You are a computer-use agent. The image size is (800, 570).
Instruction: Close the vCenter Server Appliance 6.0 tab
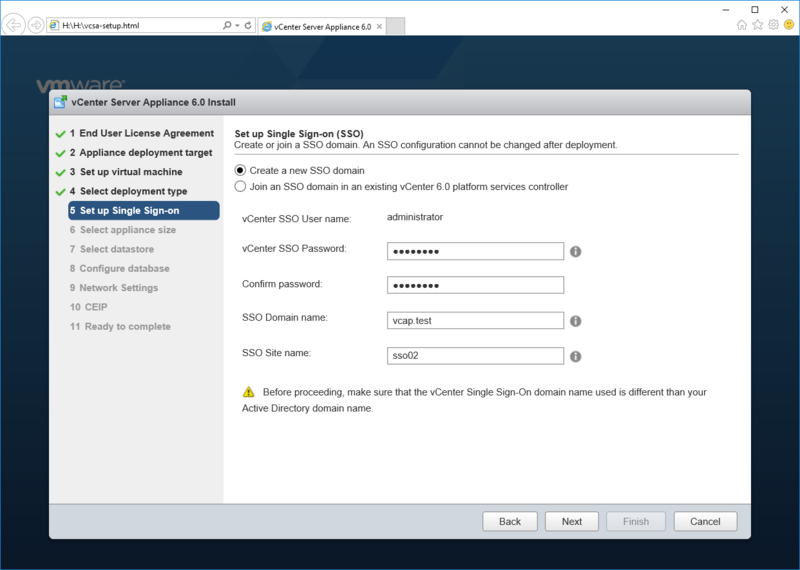tap(379, 27)
